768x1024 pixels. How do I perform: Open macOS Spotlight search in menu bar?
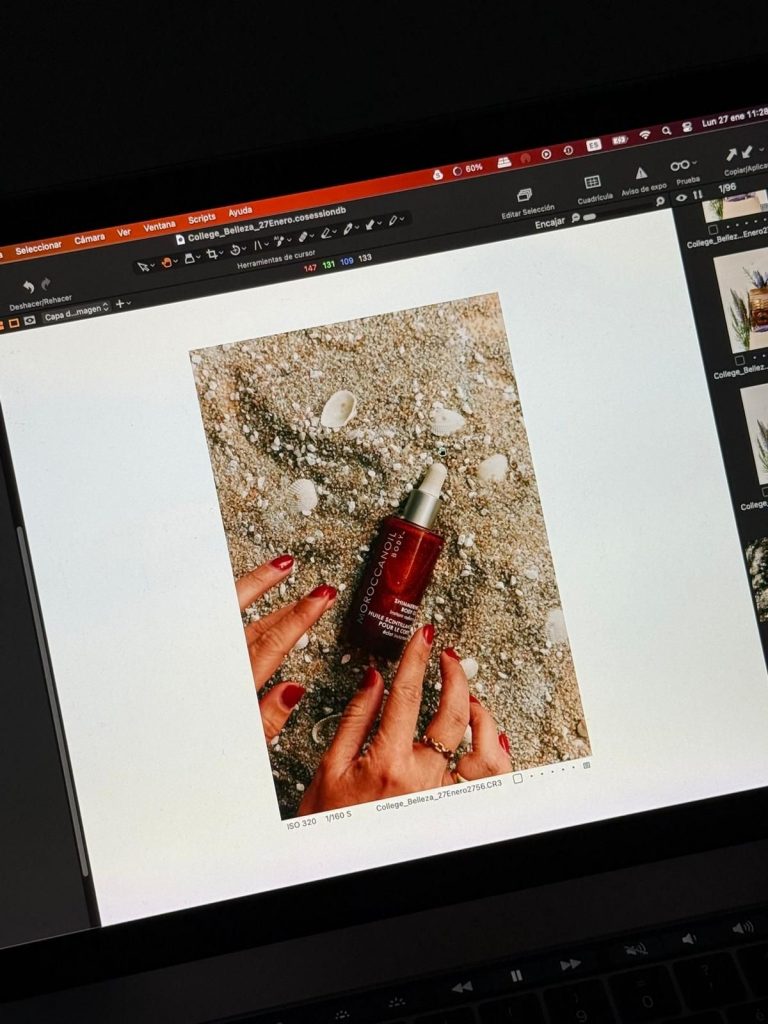tap(666, 130)
